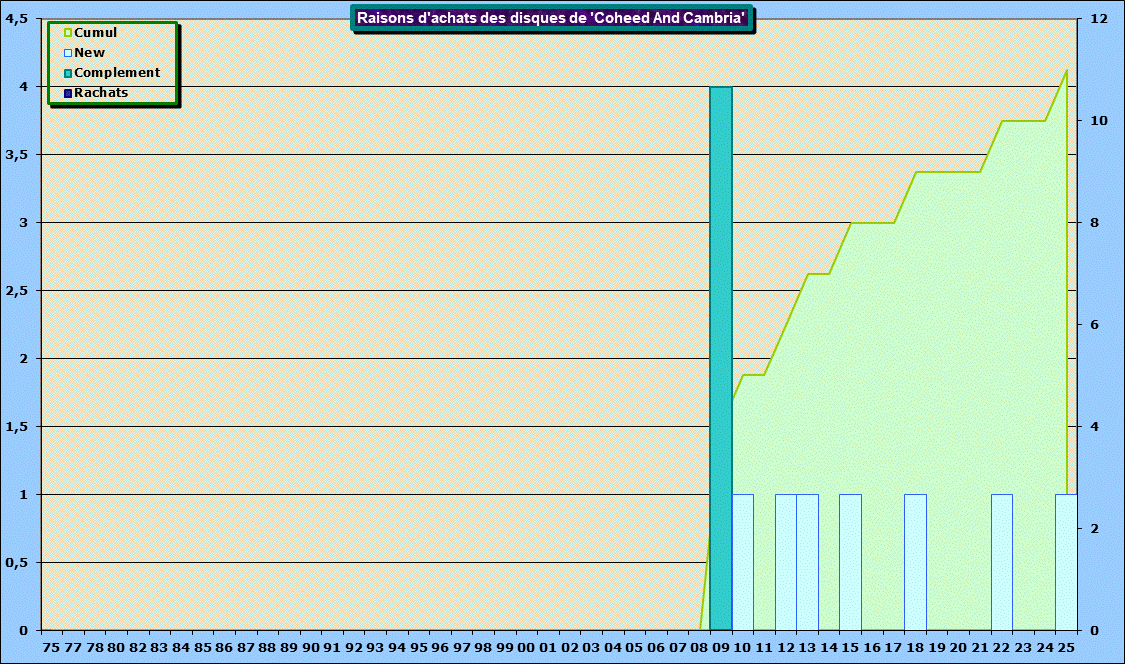Click the New bar for year 12
This screenshot has height=664, width=1125.
[786, 562]
